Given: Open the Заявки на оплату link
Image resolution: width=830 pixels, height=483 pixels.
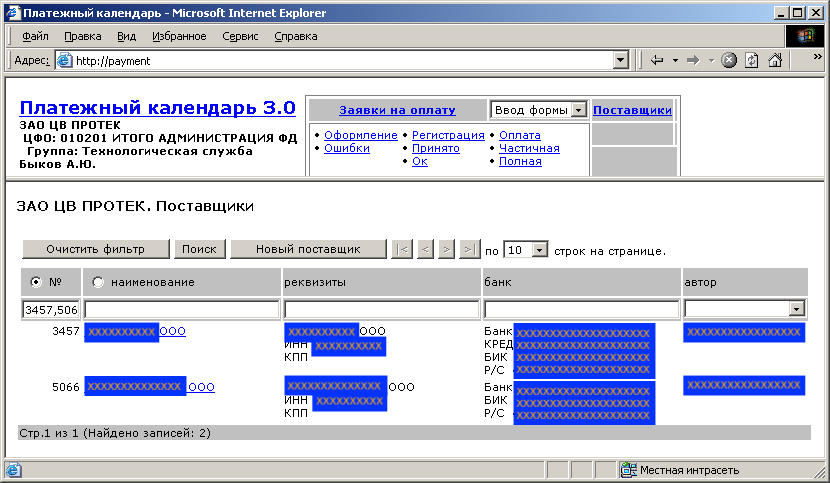Looking at the screenshot, I should [397, 110].
